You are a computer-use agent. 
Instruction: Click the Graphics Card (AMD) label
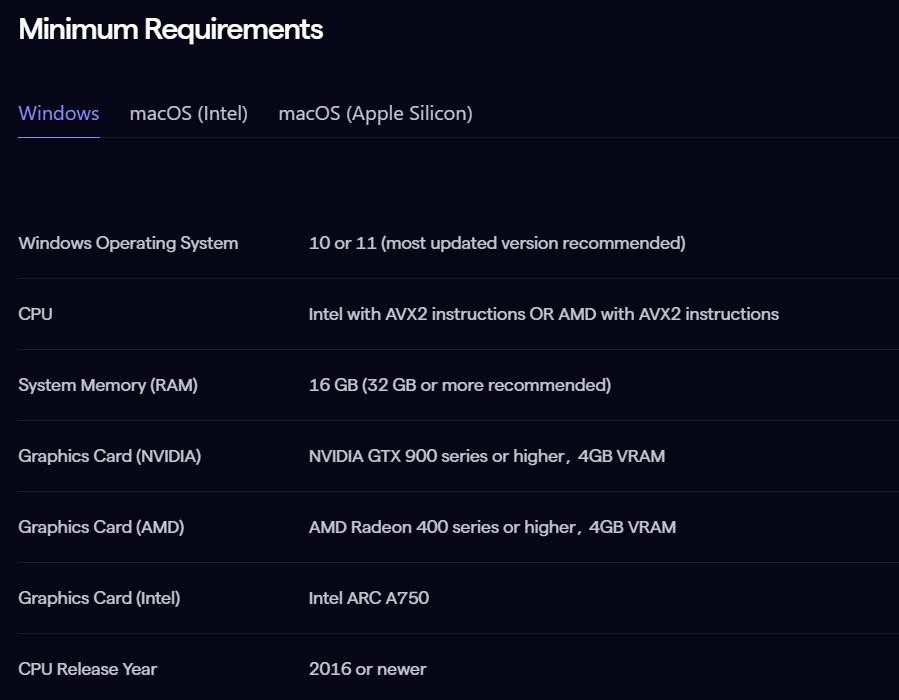[x=101, y=527]
